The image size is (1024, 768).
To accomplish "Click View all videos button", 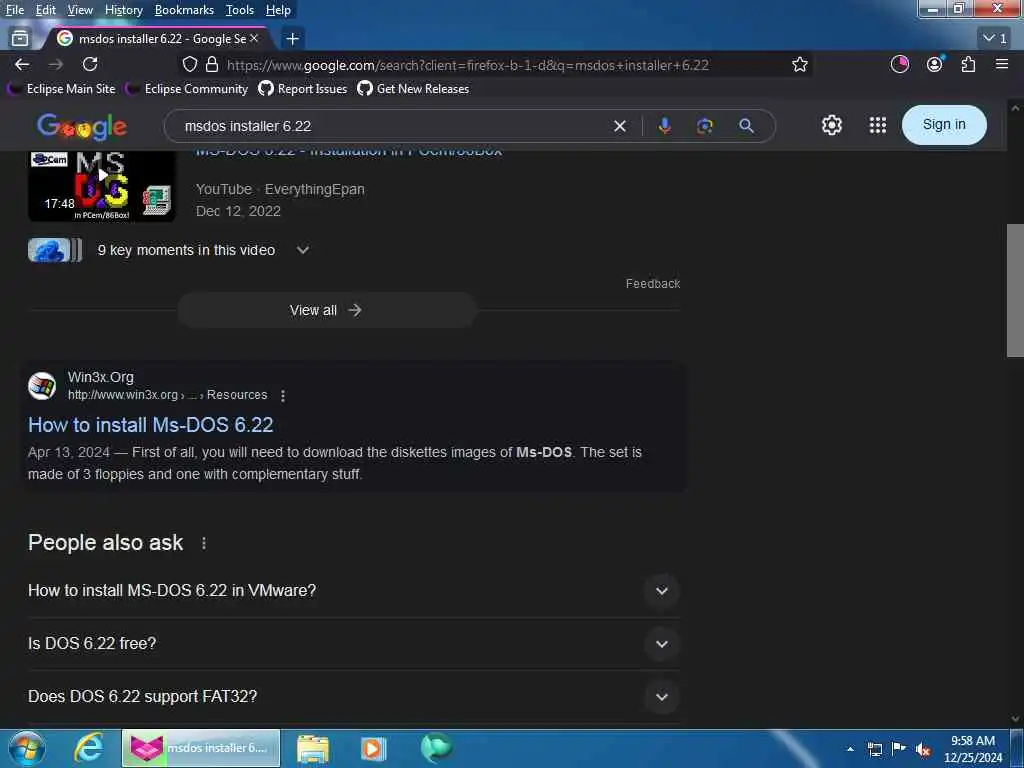I will click(x=327, y=310).
